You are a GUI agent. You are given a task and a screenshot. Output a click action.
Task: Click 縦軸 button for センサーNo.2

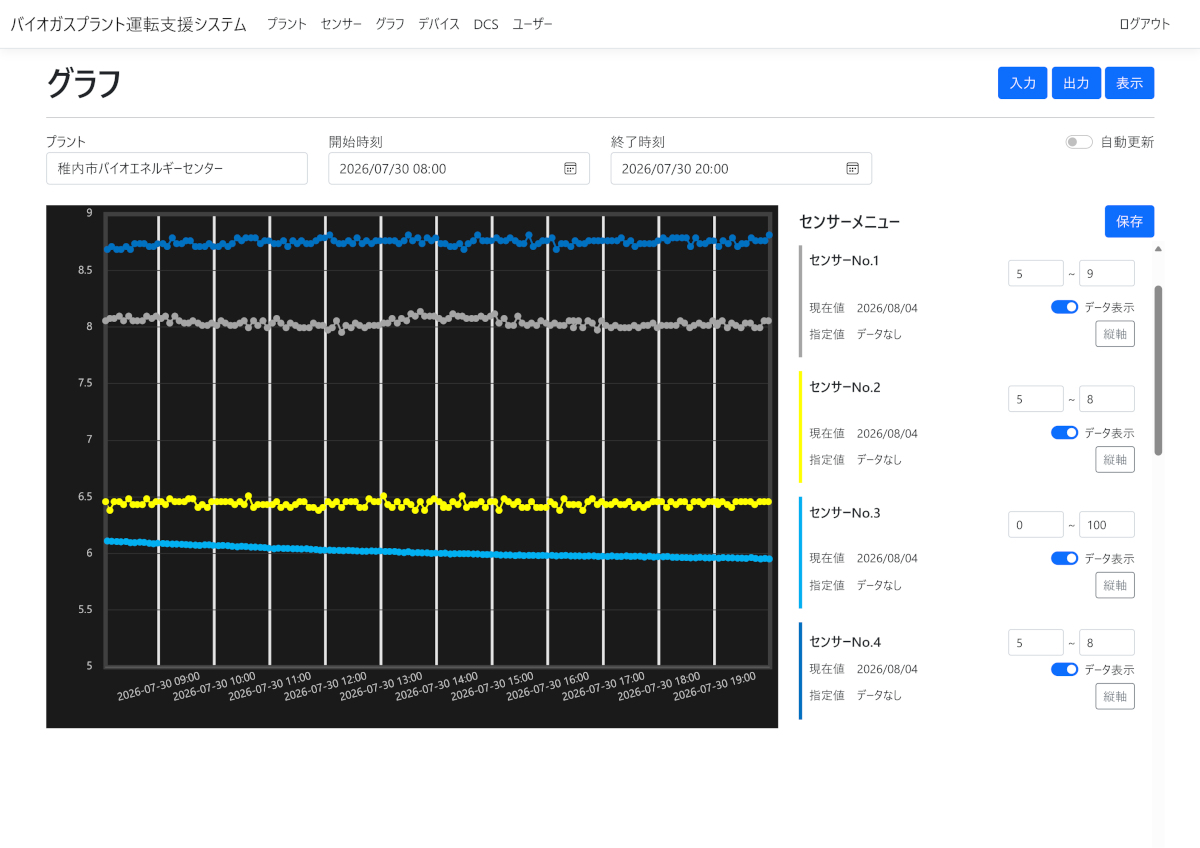click(1115, 459)
